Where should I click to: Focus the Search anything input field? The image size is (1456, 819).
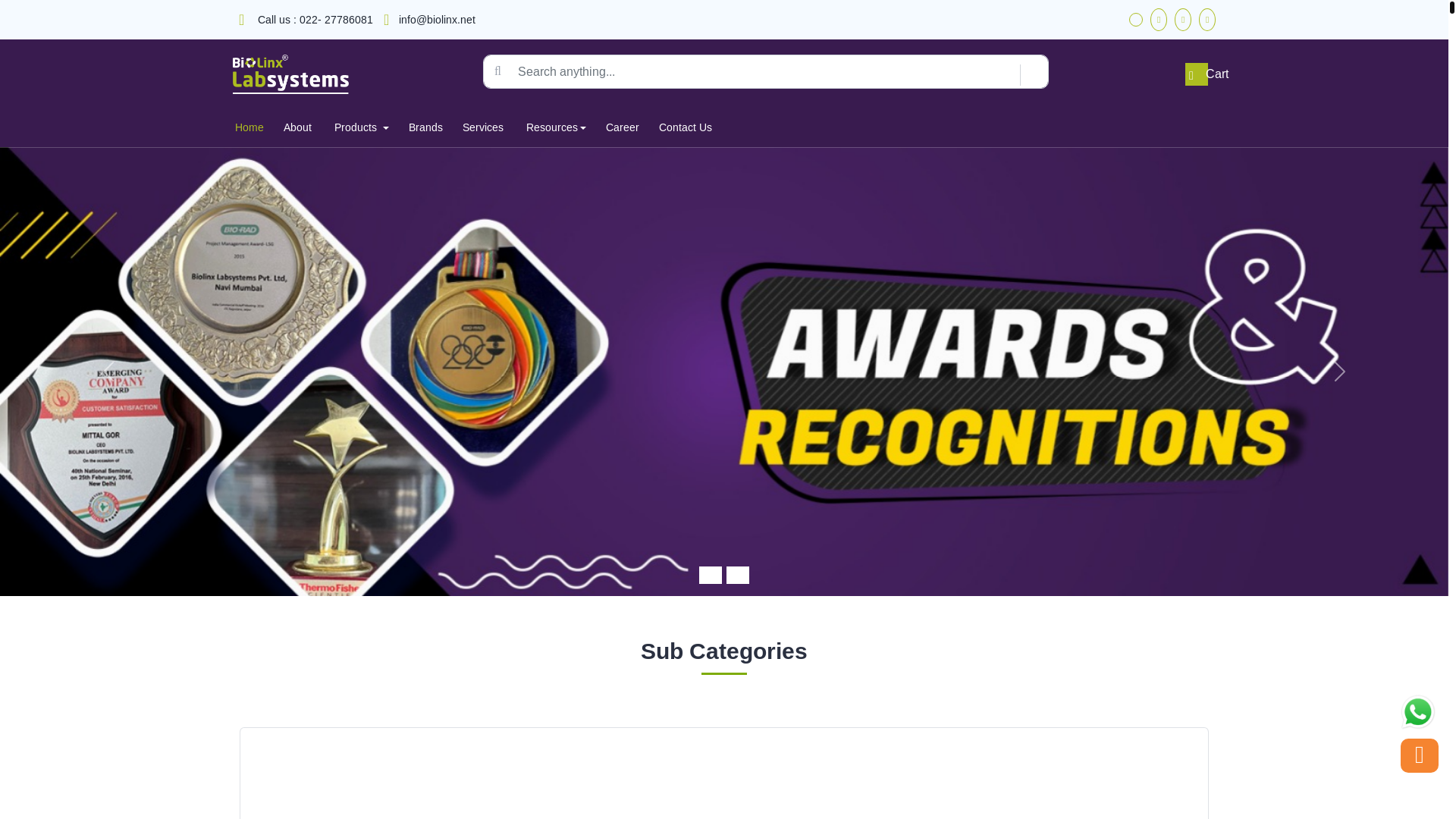point(766,72)
